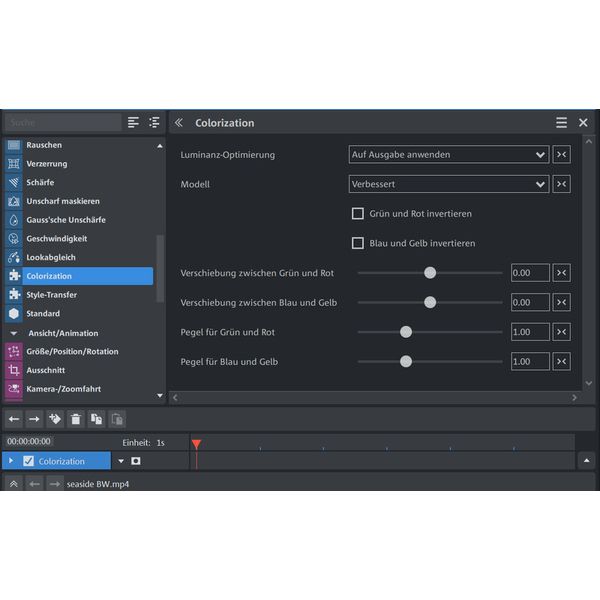Open Colorization track dropdown arrow
Viewport: 600px width, 600px height.
(121, 461)
